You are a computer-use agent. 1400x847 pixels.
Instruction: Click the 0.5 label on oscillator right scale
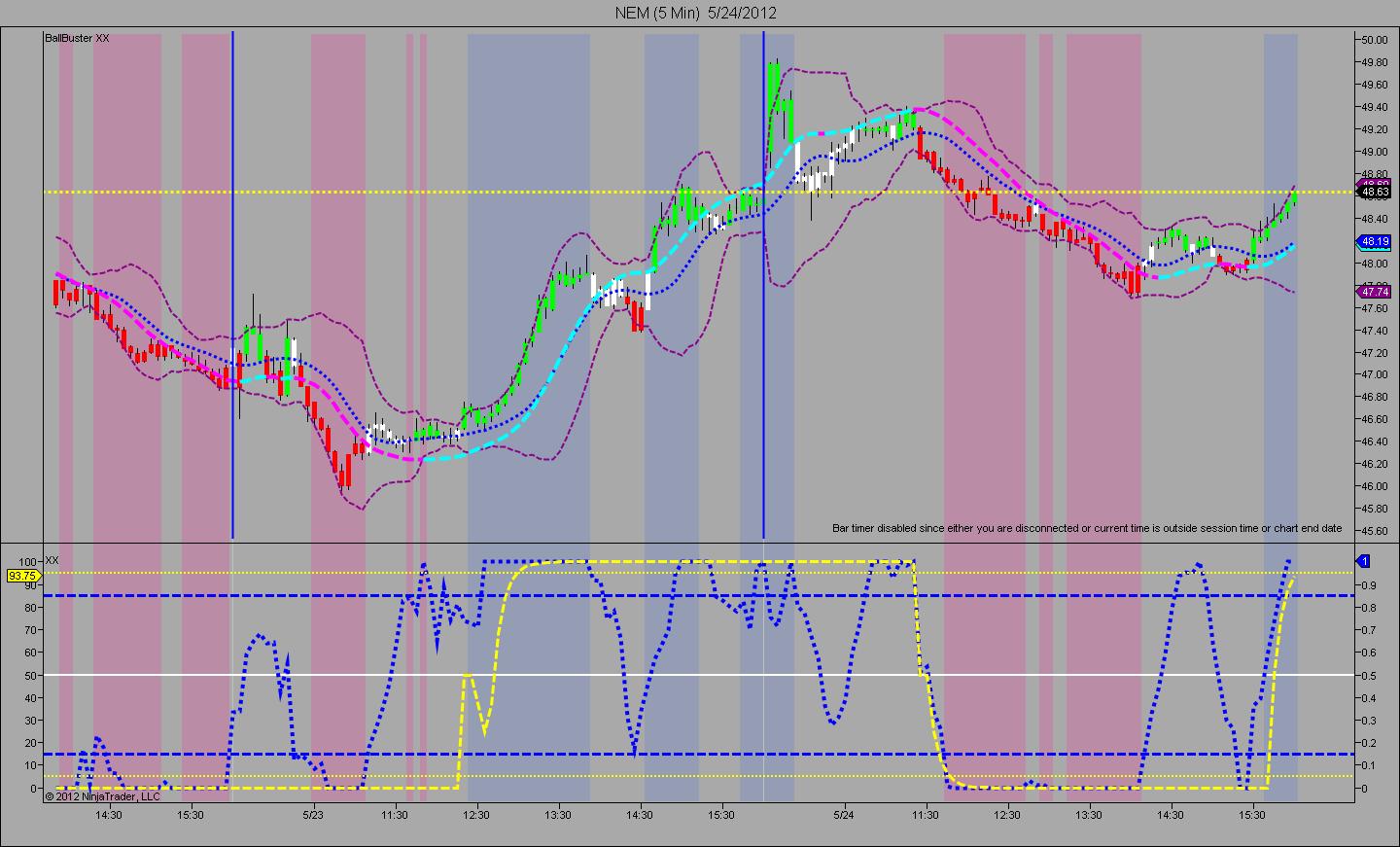[1368, 676]
